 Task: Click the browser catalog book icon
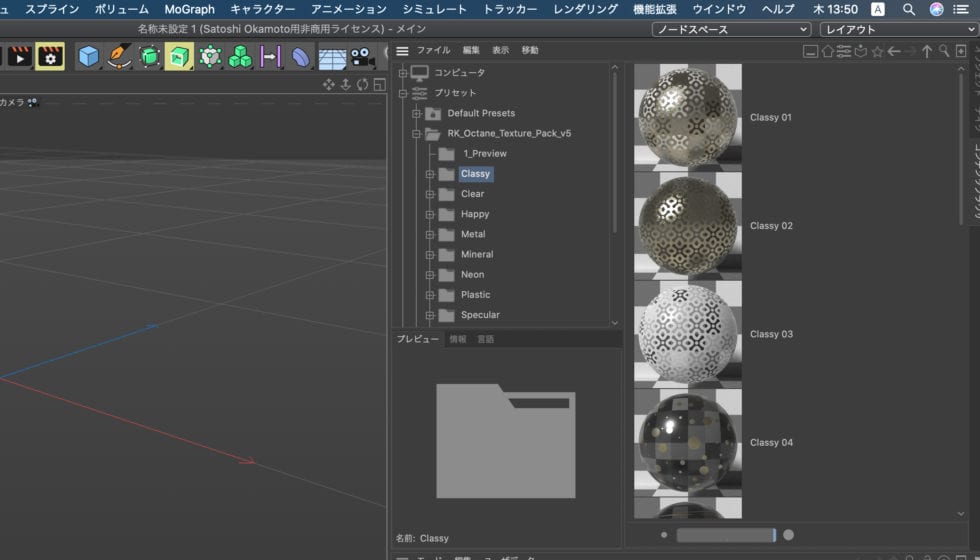(861, 51)
